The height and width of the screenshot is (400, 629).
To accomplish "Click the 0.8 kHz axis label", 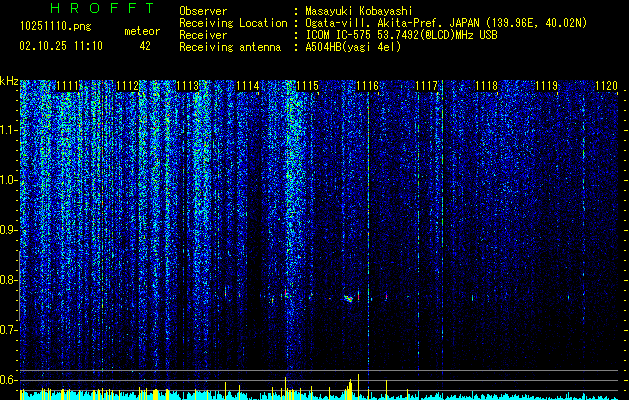I will point(9,280).
